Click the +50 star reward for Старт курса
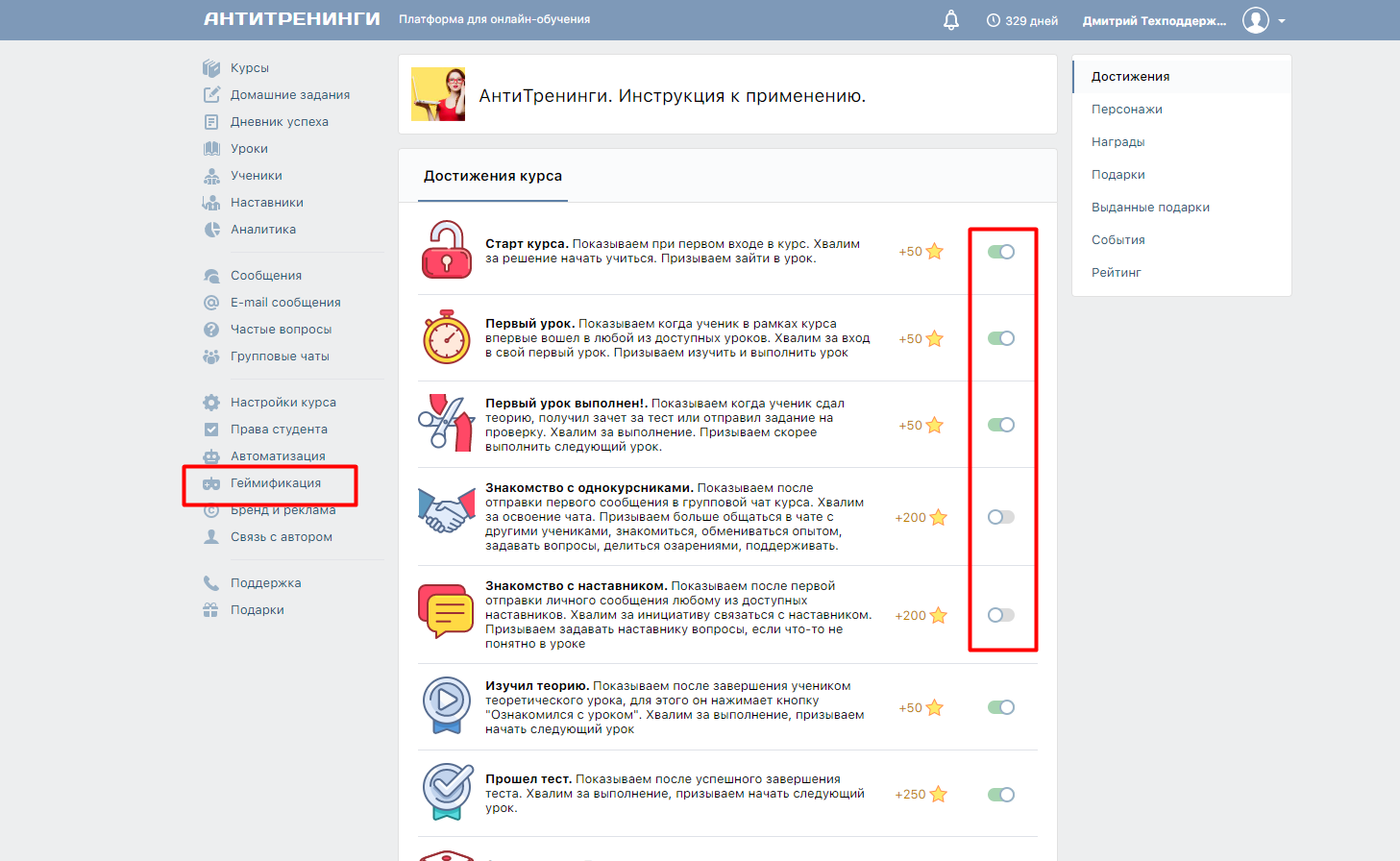 pos(921,252)
